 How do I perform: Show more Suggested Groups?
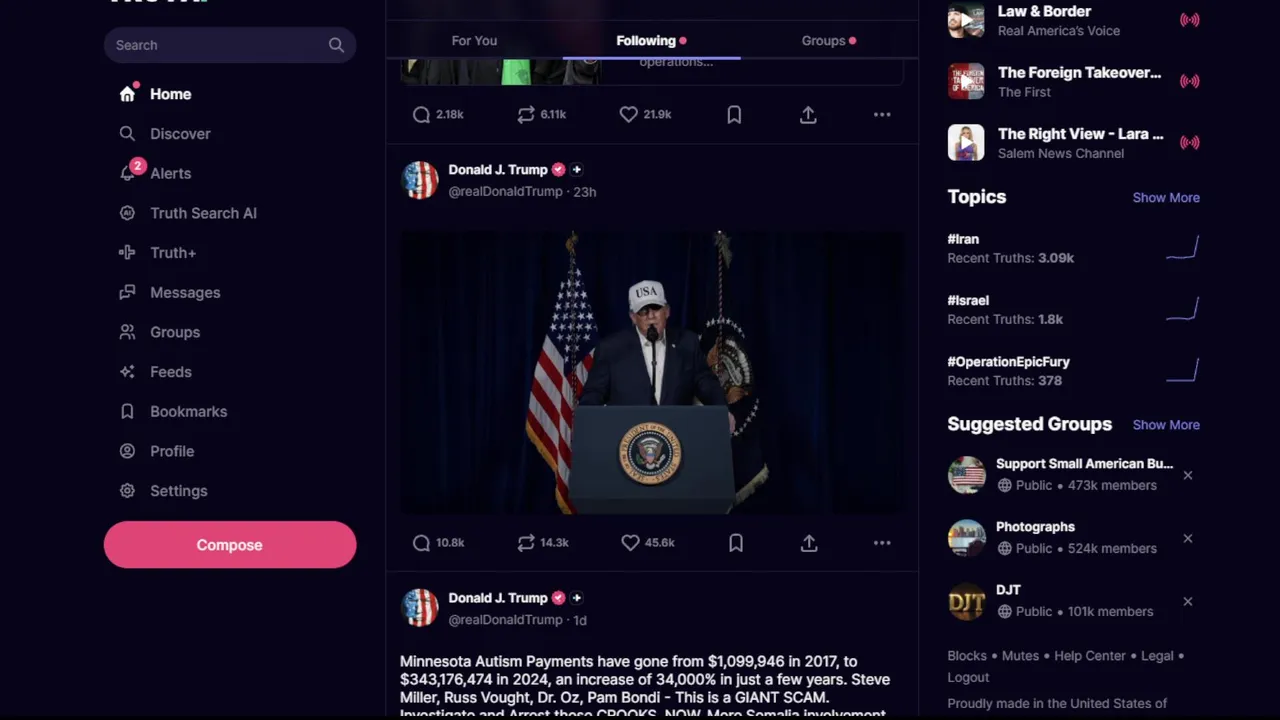click(x=1166, y=425)
